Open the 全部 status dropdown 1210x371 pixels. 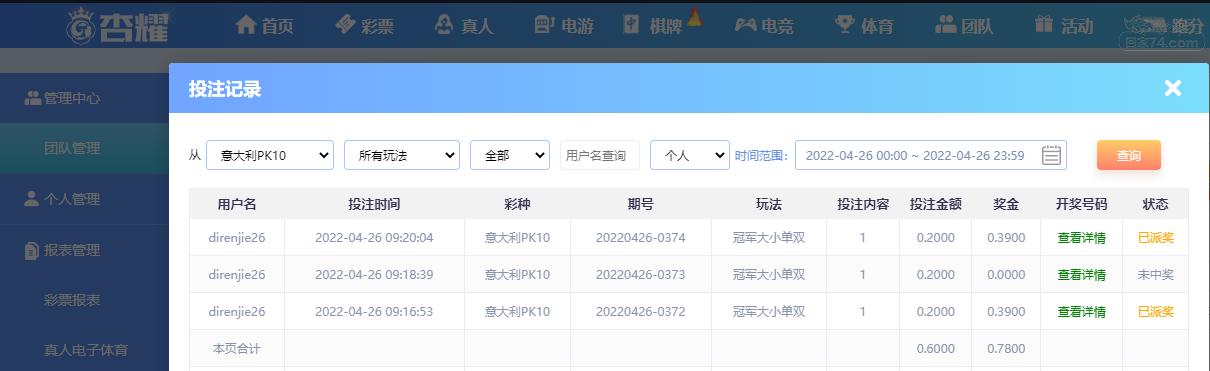click(x=510, y=155)
